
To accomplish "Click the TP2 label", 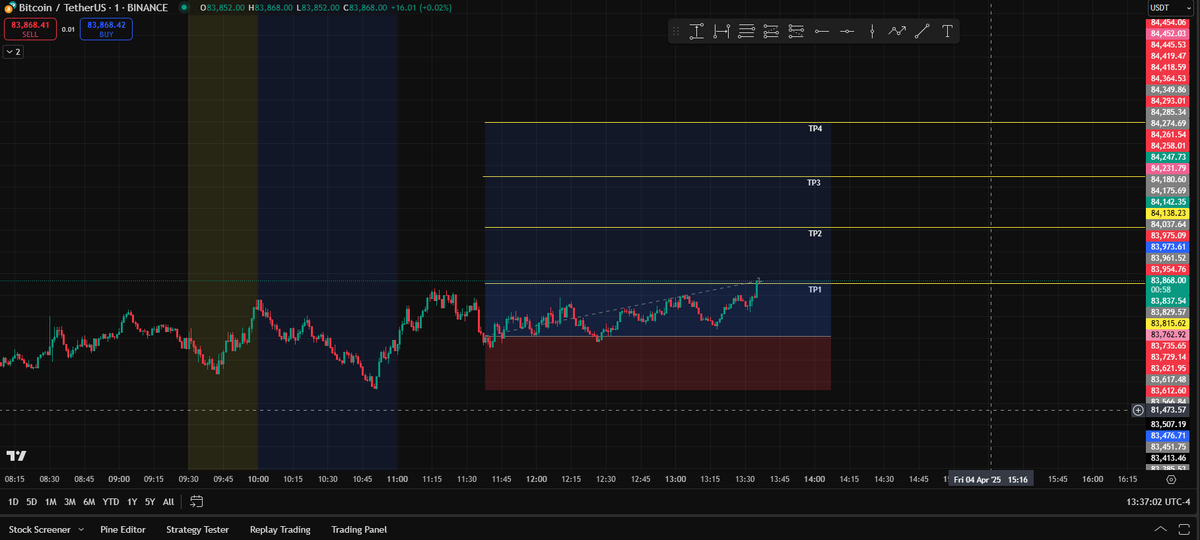I will [815, 233].
